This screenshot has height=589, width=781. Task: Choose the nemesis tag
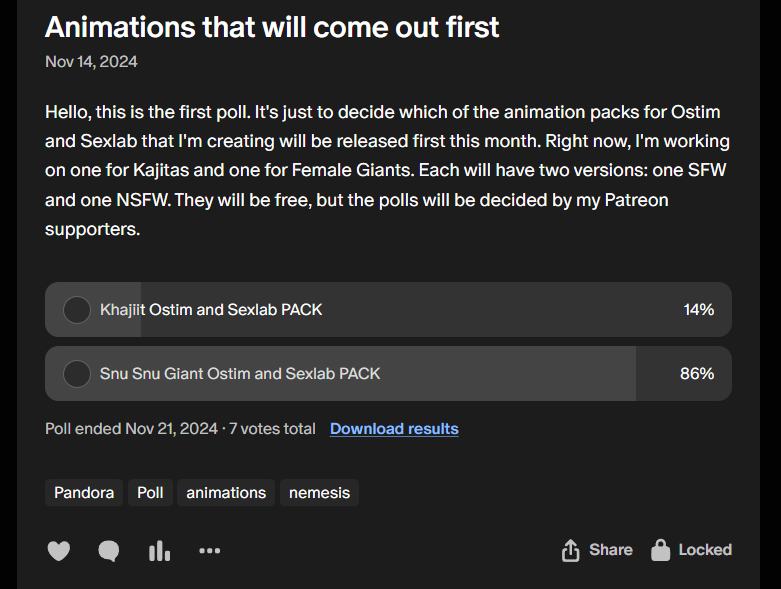pyautogui.click(x=319, y=492)
